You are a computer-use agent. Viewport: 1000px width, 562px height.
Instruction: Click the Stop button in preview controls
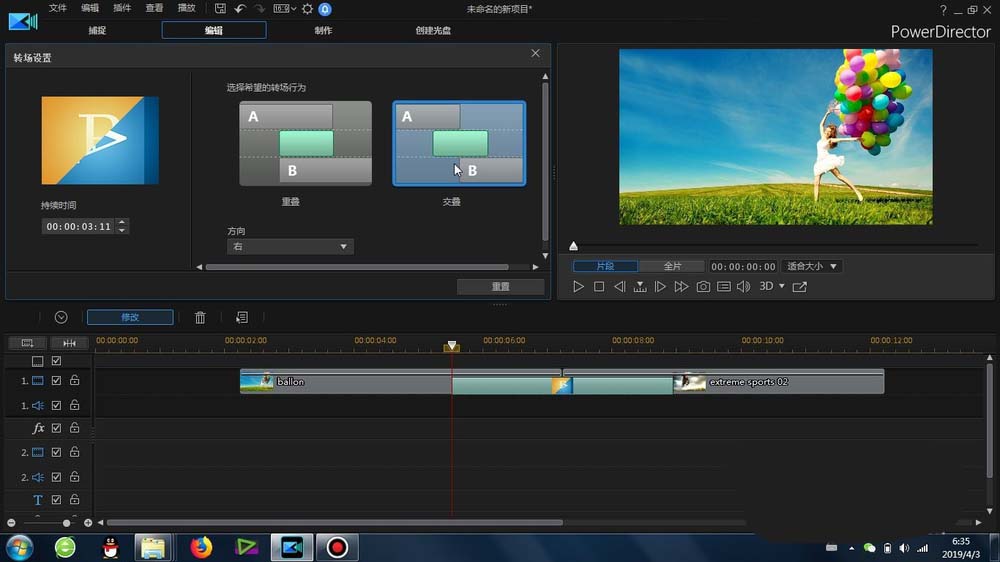(599, 287)
